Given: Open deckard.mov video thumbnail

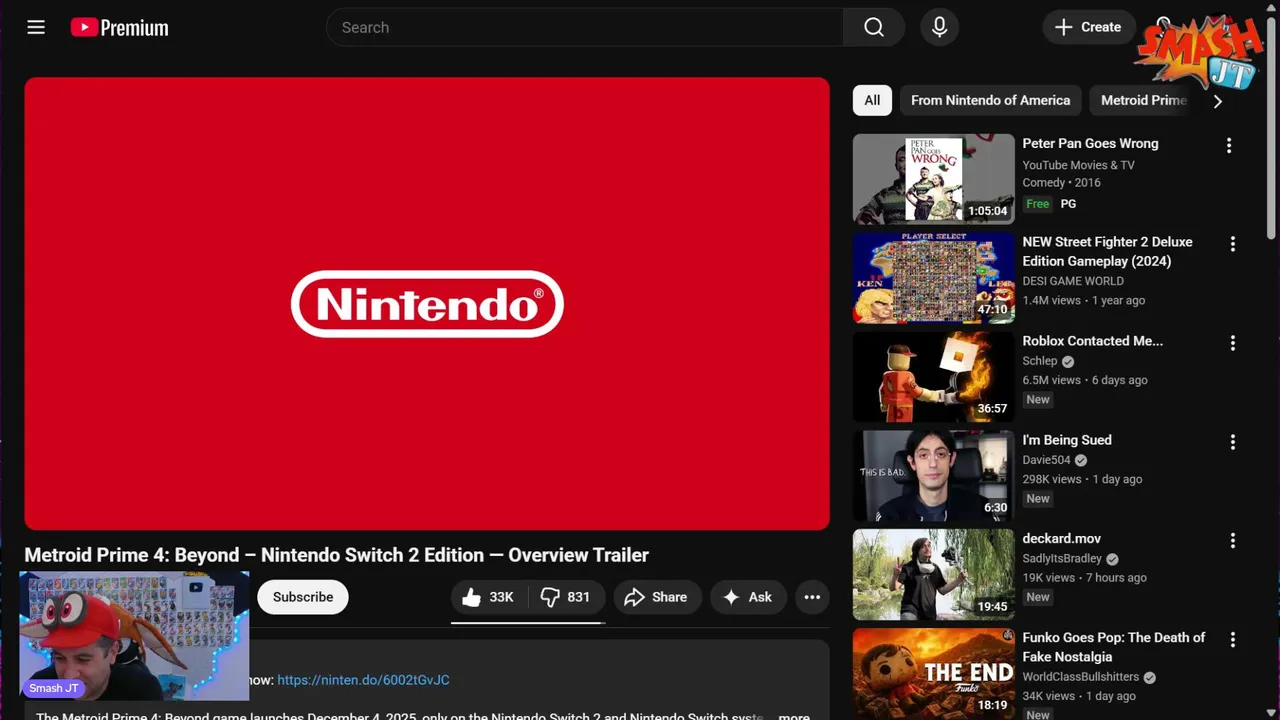Looking at the screenshot, I should click(x=934, y=575).
